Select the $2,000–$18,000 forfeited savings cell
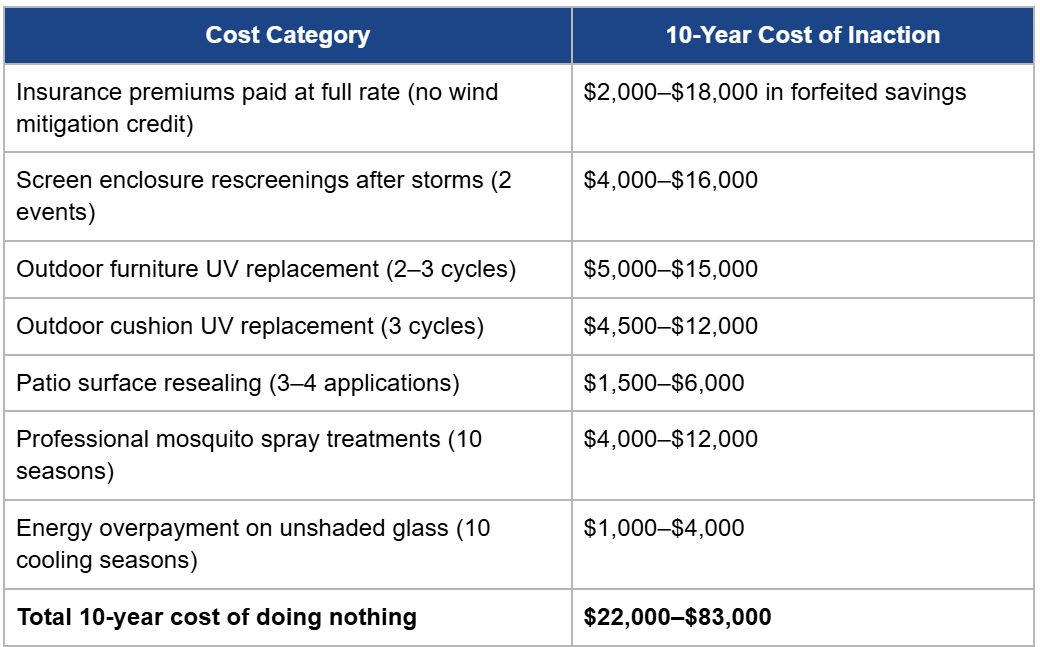 [803, 108]
